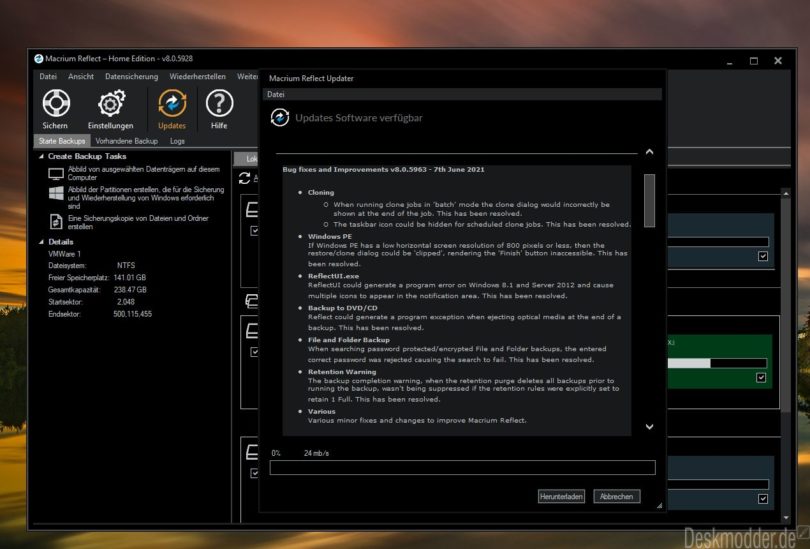
Task: Click the resize grip of updater dialog
Action: pyautogui.click(x=659, y=506)
